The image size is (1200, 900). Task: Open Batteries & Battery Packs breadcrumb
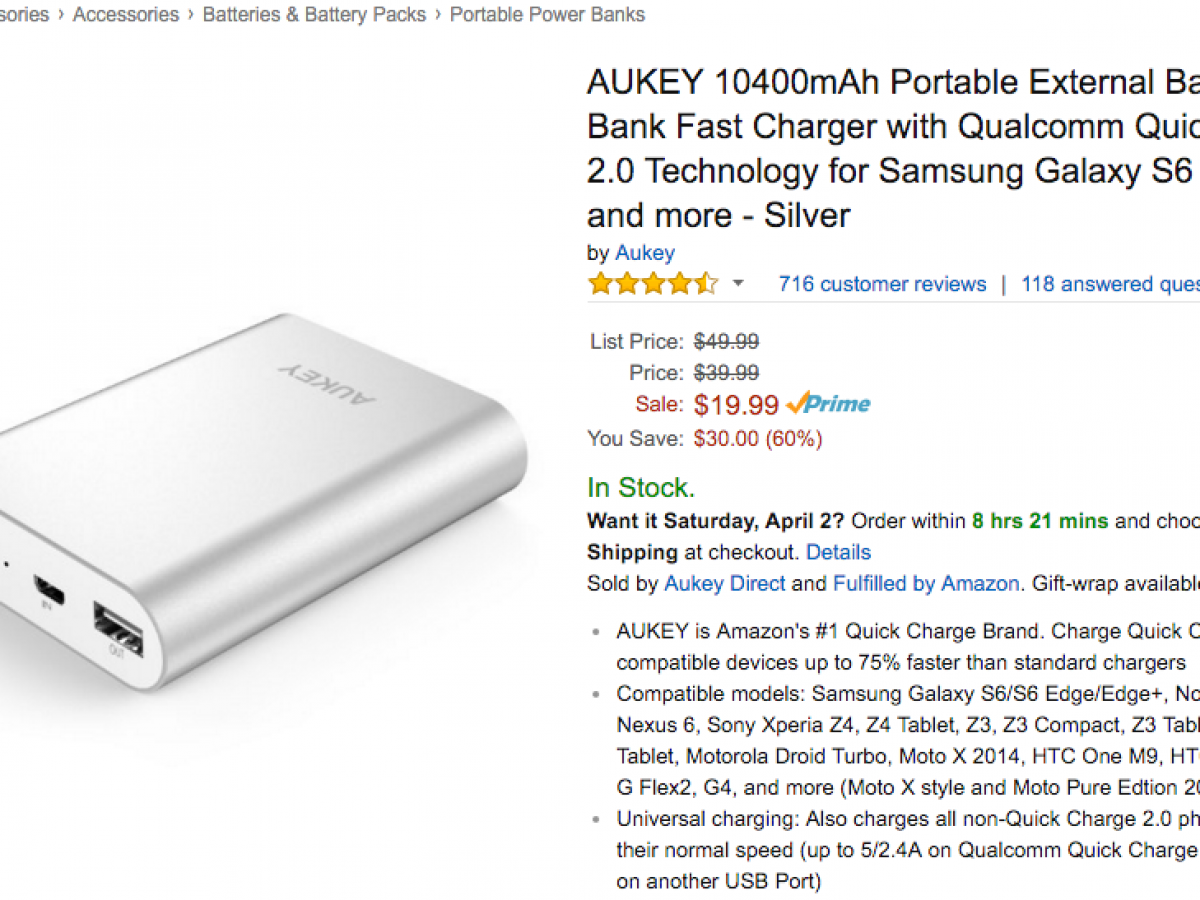[x=314, y=15]
